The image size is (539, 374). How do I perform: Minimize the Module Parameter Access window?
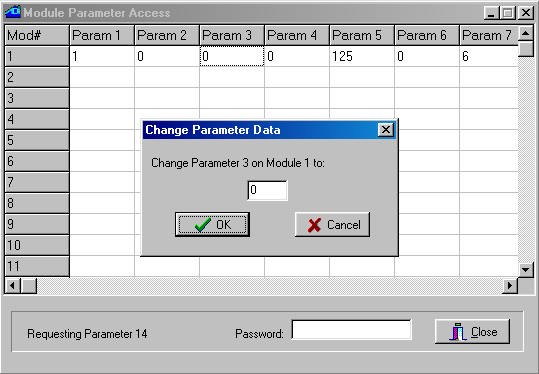492,13
